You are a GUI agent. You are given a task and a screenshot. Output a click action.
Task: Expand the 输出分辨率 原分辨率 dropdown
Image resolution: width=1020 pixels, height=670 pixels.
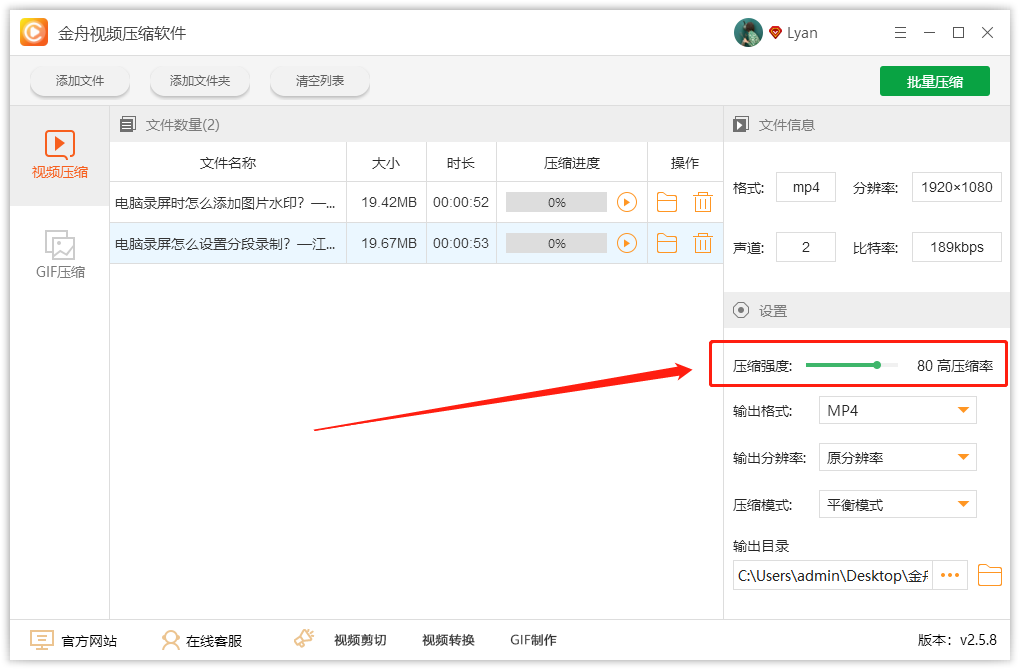click(x=898, y=457)
